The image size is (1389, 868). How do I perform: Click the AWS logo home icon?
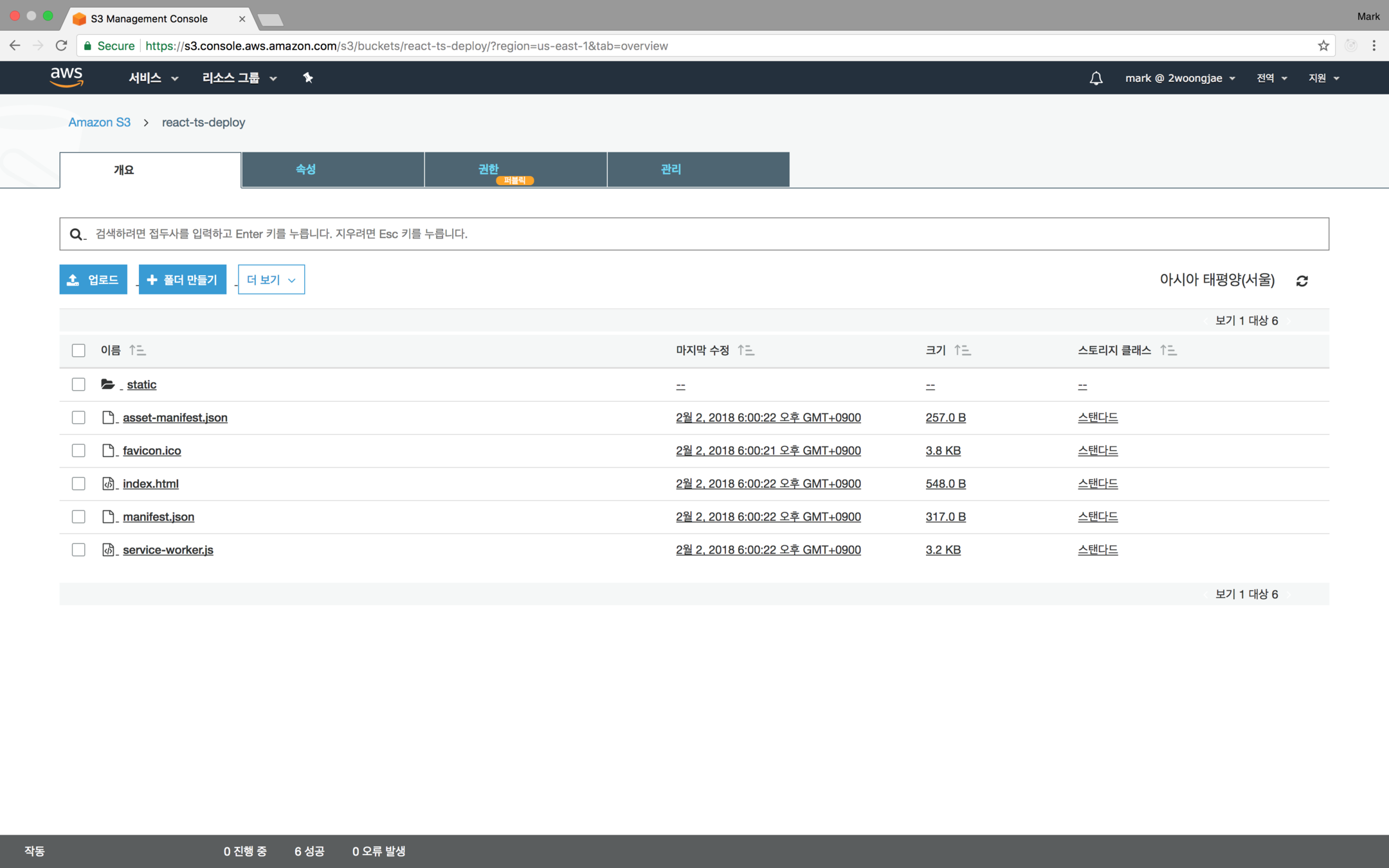tap(67, 77)
